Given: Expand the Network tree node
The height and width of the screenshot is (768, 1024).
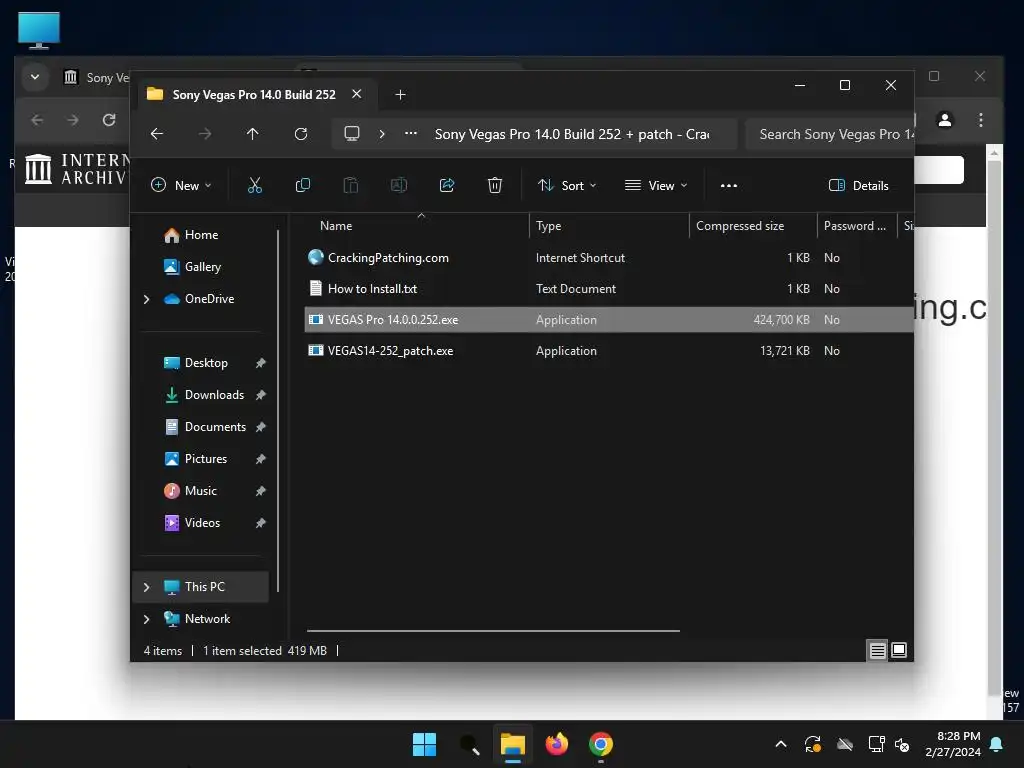Looking at the screenshot, I should point(146,619).
